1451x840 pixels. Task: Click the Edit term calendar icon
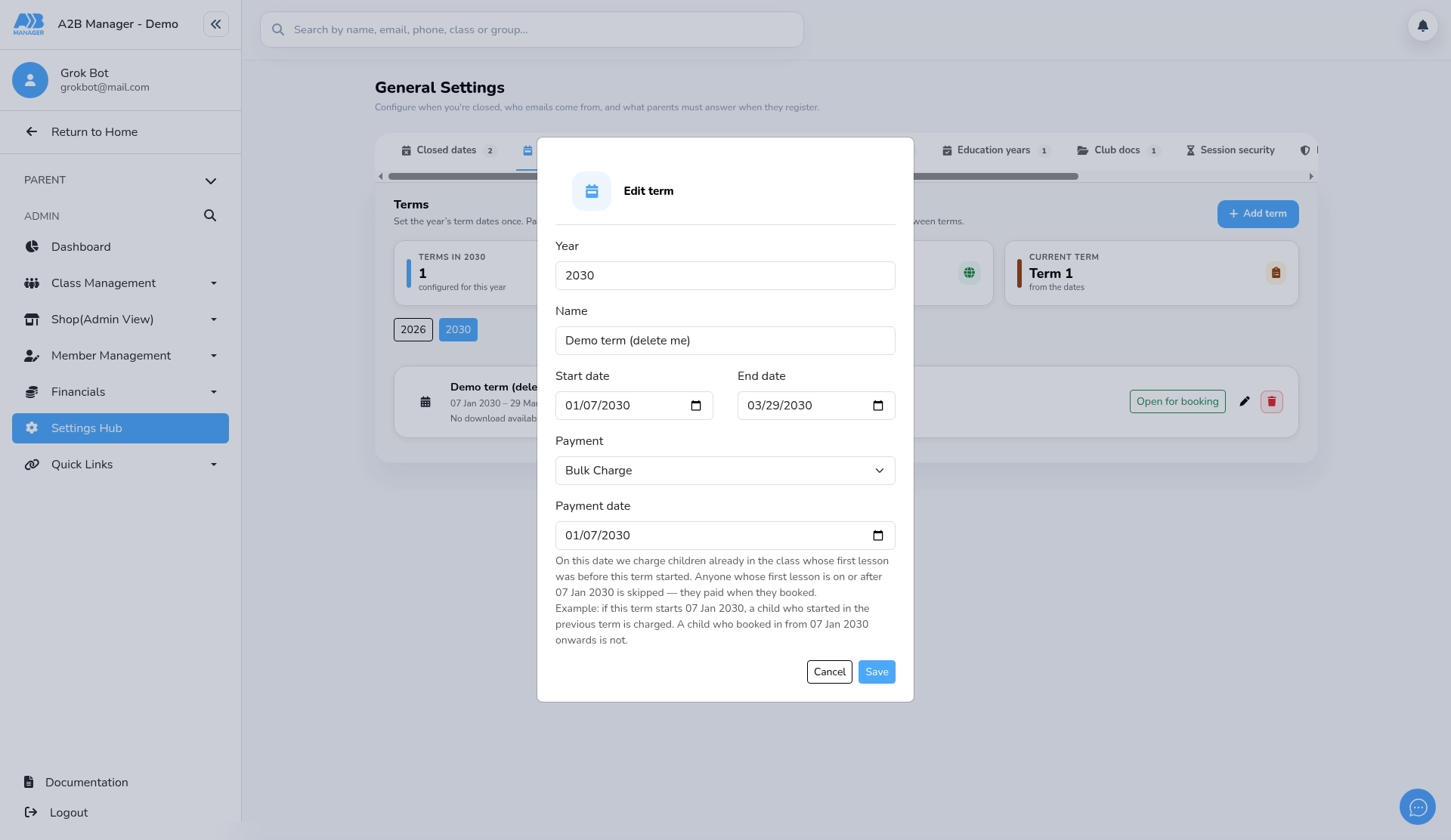point(592,191)
